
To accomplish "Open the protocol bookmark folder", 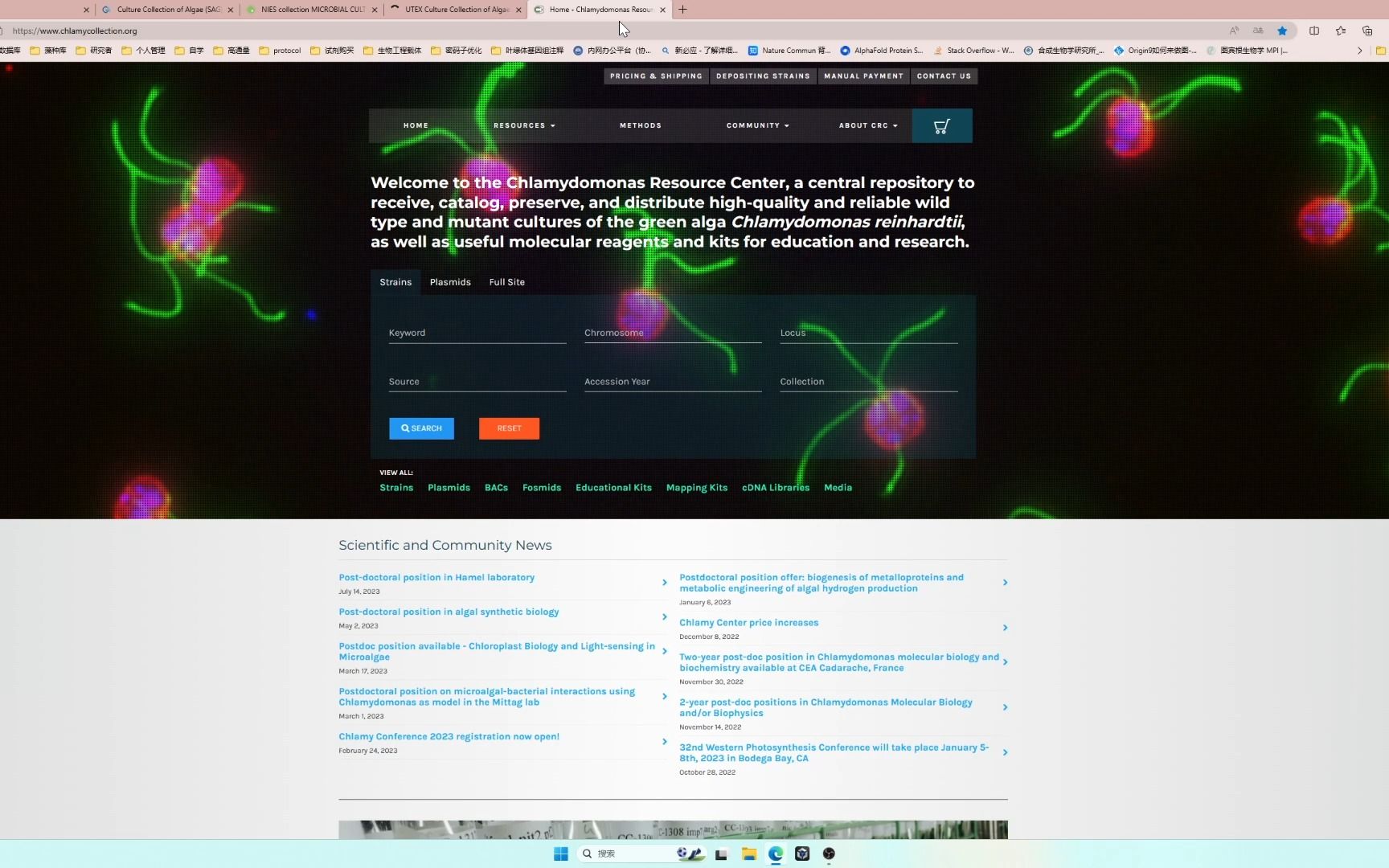I will [x=280, y=50].
